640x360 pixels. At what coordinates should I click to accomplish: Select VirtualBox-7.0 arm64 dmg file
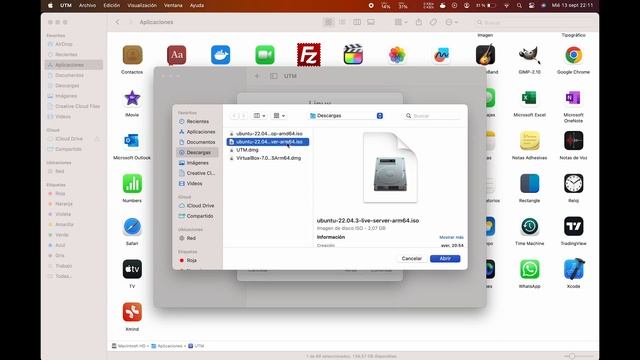pyautogui.click(x=268, y=158)
